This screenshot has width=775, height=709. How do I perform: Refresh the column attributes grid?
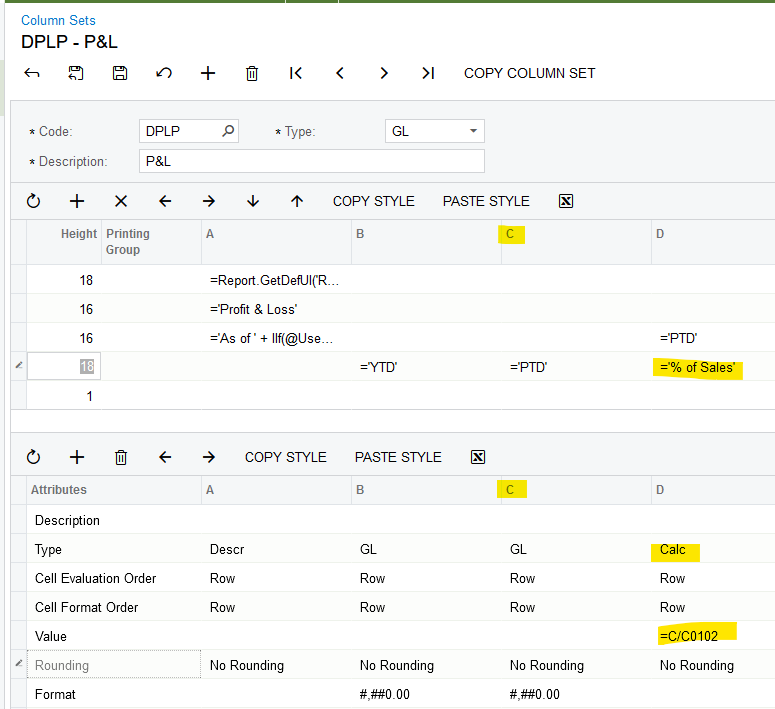pos(33,457)
